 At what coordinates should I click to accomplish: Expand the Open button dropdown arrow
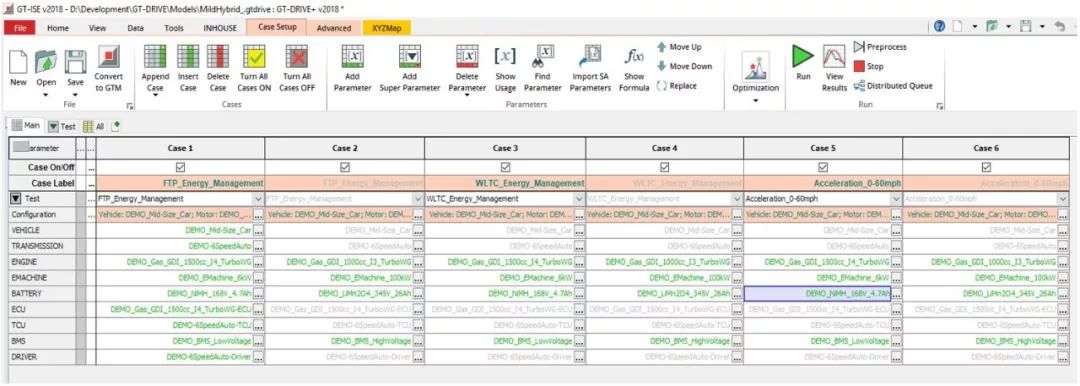click(46, 94)
